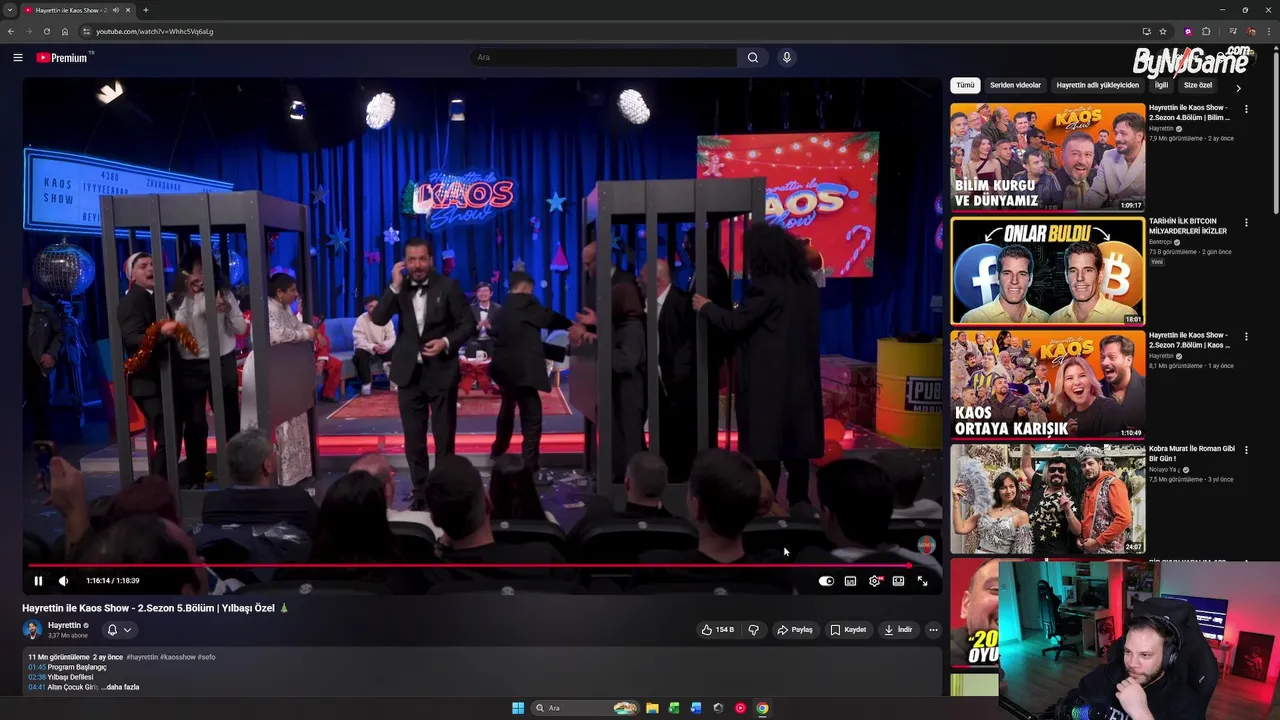Open 'Bilim Kurgu ve Dünyamız' video thumbnail

(1047, 156)
